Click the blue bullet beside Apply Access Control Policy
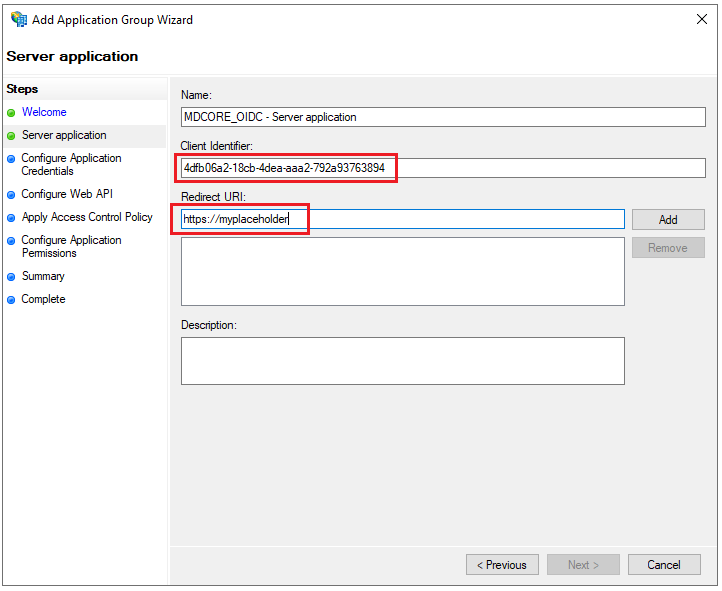Screen dimensions: 722x591 12,218
